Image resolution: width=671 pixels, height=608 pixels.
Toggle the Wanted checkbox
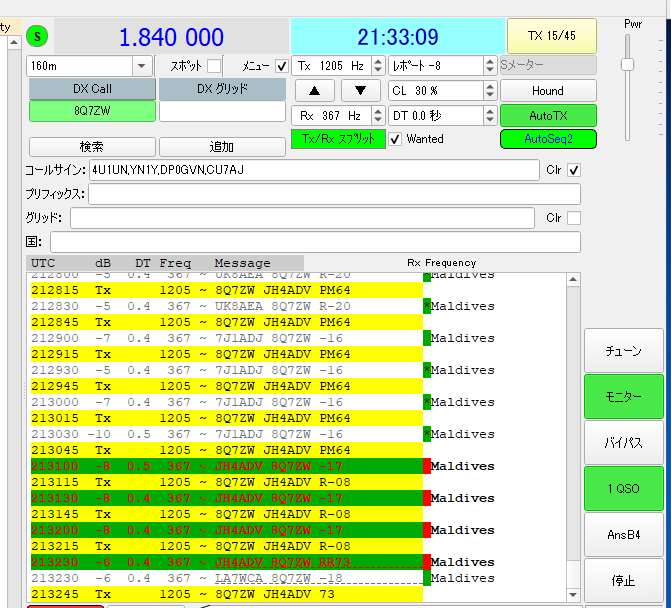click(395, 139)
